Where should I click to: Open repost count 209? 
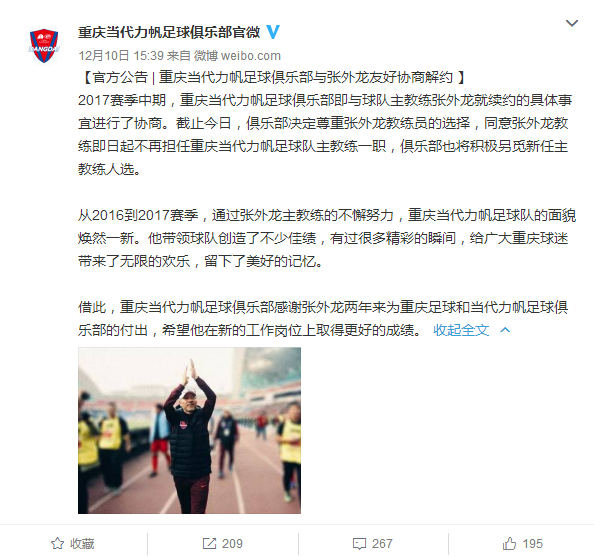coord(232,544)
